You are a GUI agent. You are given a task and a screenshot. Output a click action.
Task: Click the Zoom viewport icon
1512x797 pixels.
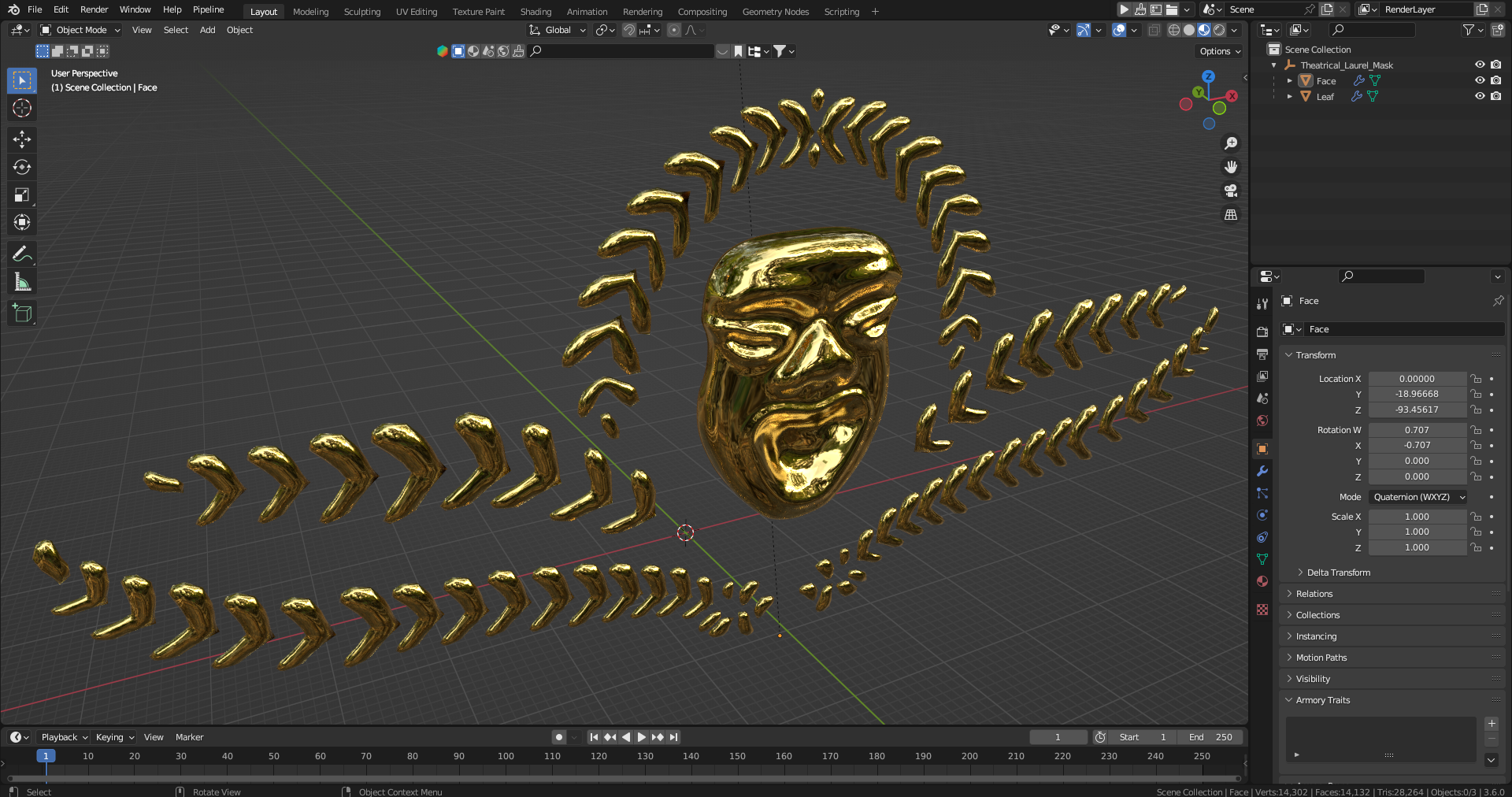[x=1231, y=143]
